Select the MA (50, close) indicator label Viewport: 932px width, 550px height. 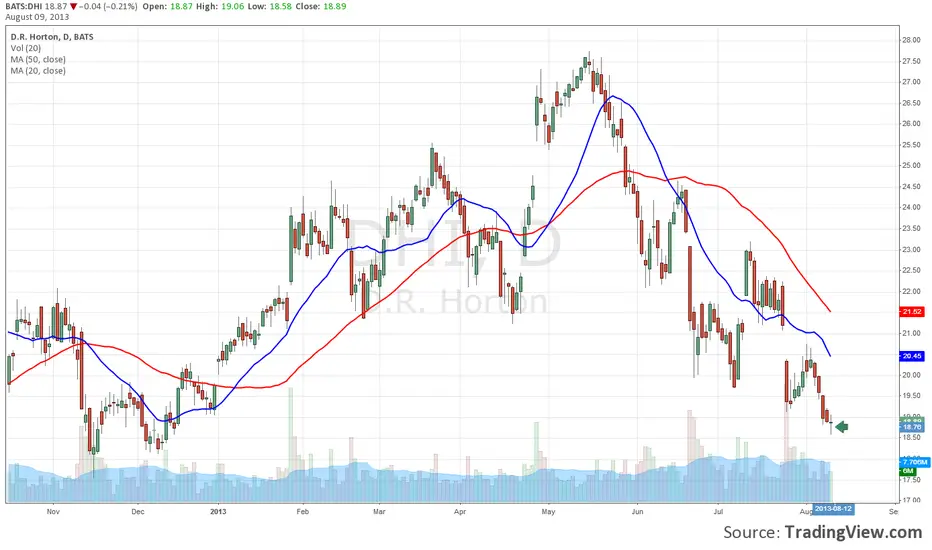click(38, 59)
